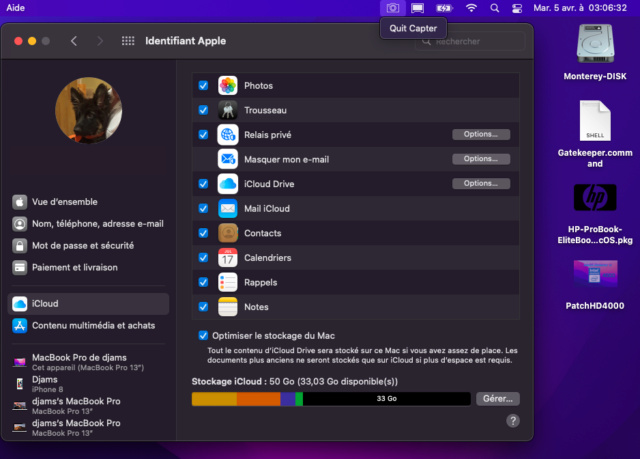This screenshot has width=640, height=459.
Task: Open Mot de passe et sécurité
Action: [89, 246]
